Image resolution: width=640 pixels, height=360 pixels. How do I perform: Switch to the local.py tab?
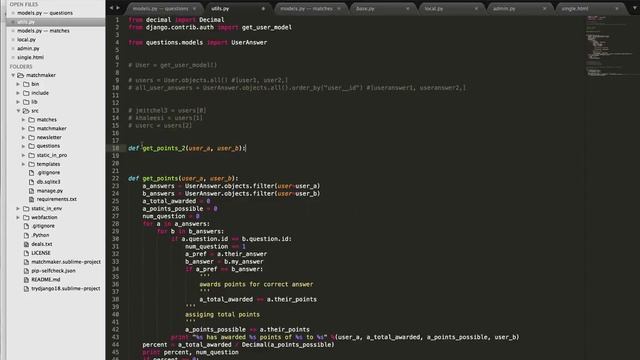(x=433, y=9)
